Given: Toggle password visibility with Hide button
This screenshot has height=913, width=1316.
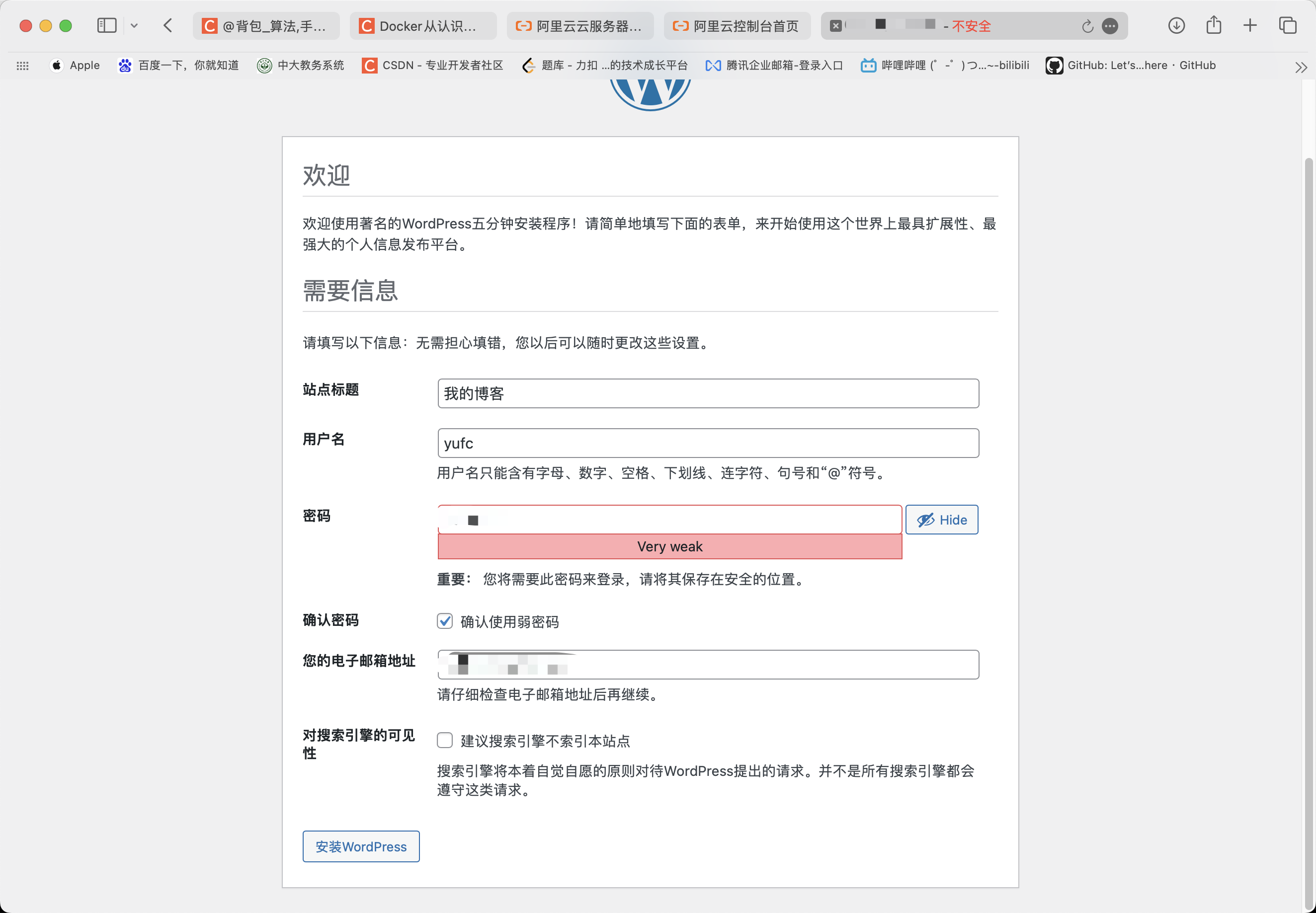Looking at the screenshot, I should click(x=941, y=520).
